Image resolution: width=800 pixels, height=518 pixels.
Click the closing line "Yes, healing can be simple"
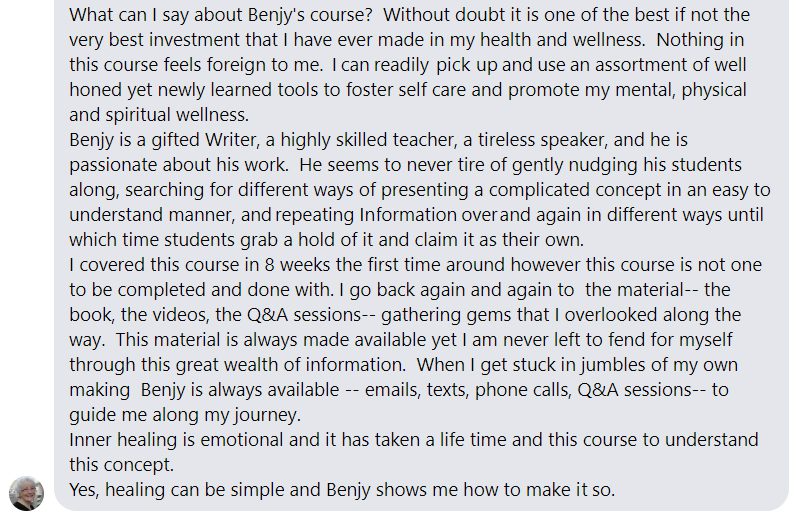point(342,490)
